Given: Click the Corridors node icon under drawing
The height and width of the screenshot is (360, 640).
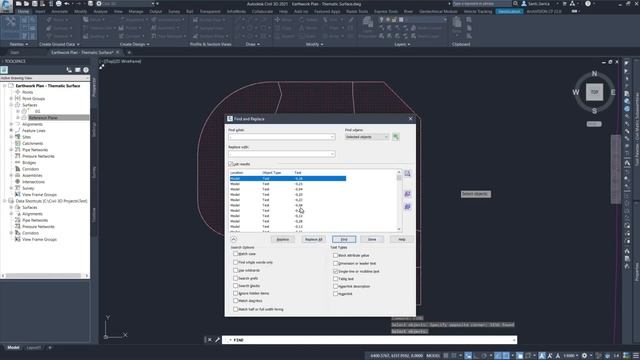Looking at the screenshot, I should point(18,169).
